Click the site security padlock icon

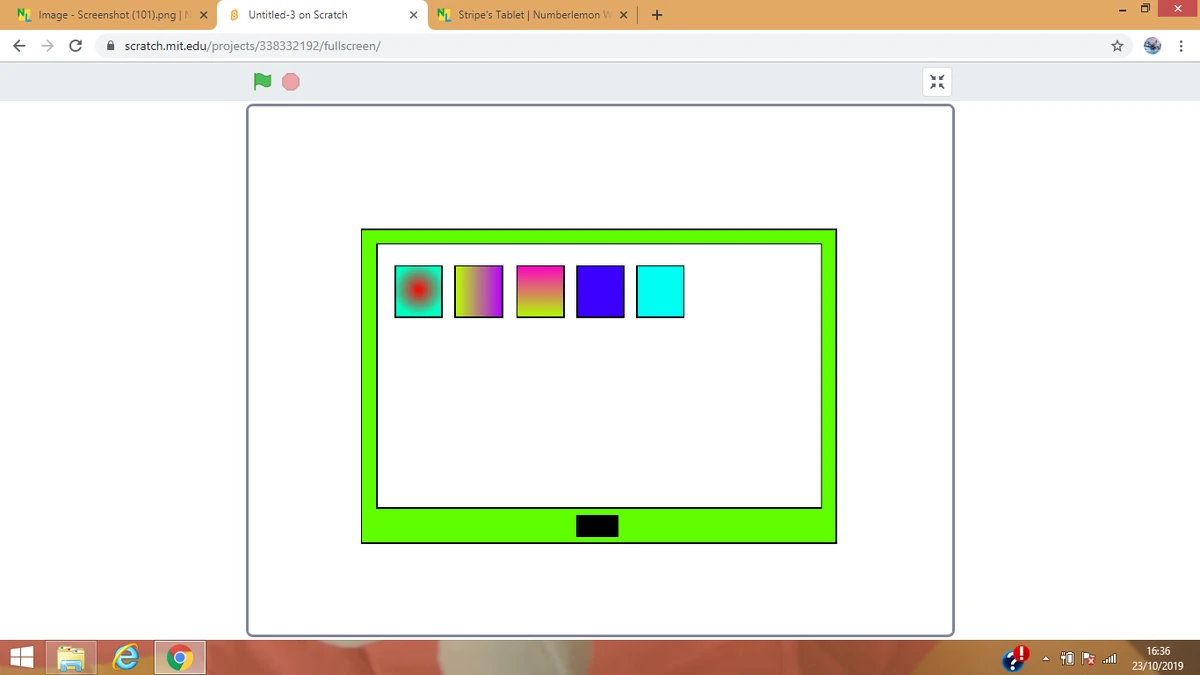click(x=110, y=45)
